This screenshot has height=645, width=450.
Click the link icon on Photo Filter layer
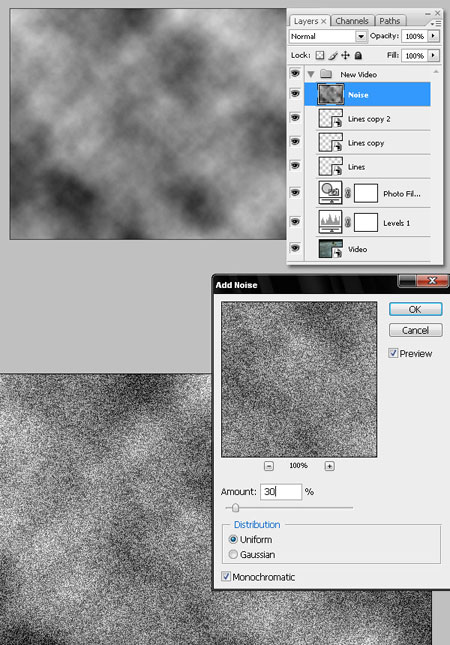tap(348, 193)
